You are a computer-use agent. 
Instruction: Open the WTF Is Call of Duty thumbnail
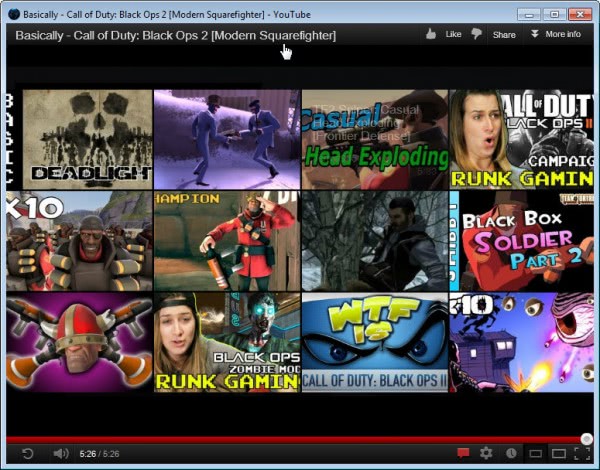click(375, 343)
